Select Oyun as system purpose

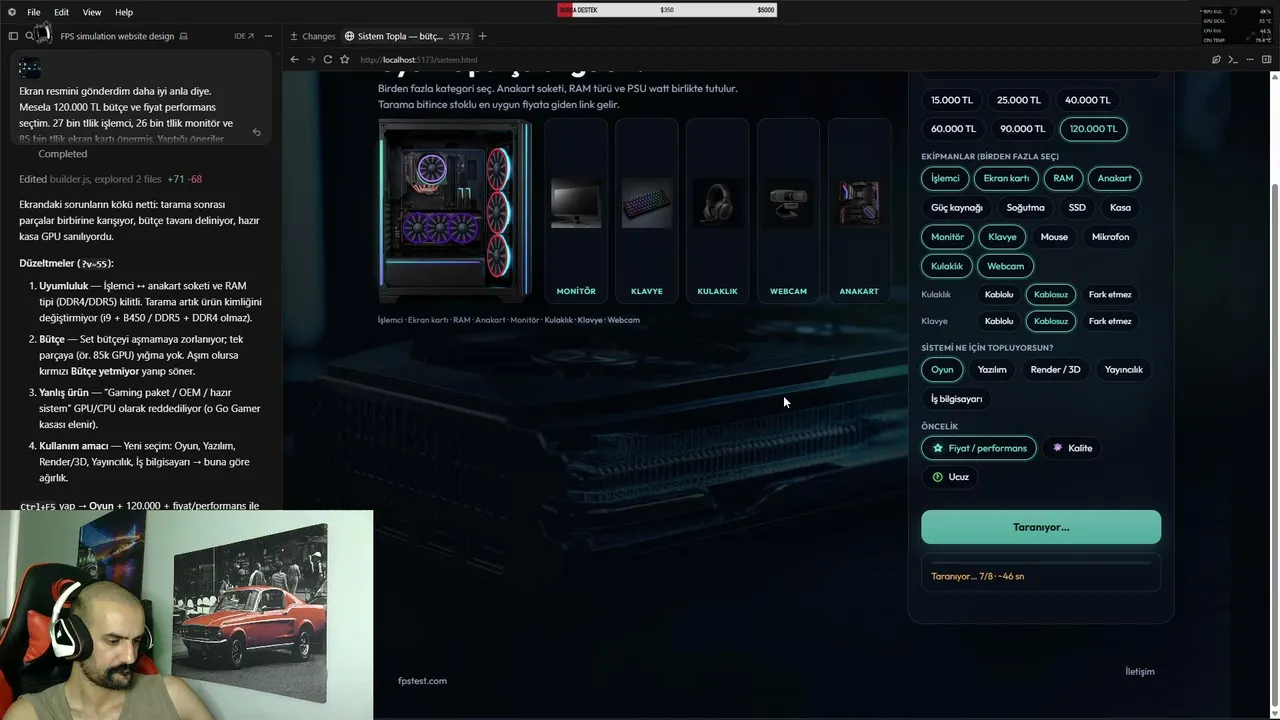(x=942, y=370)
